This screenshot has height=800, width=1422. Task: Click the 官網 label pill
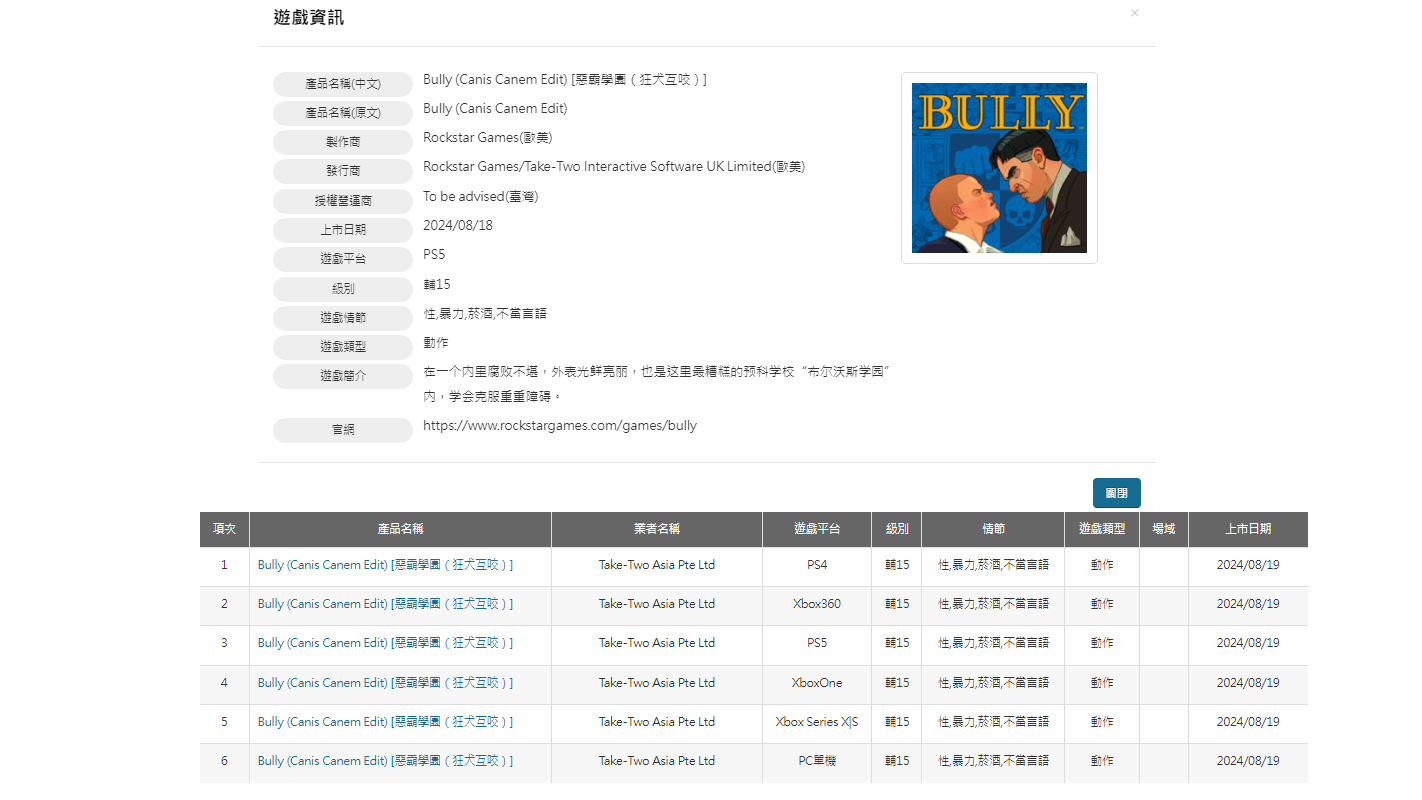(343, 430)
